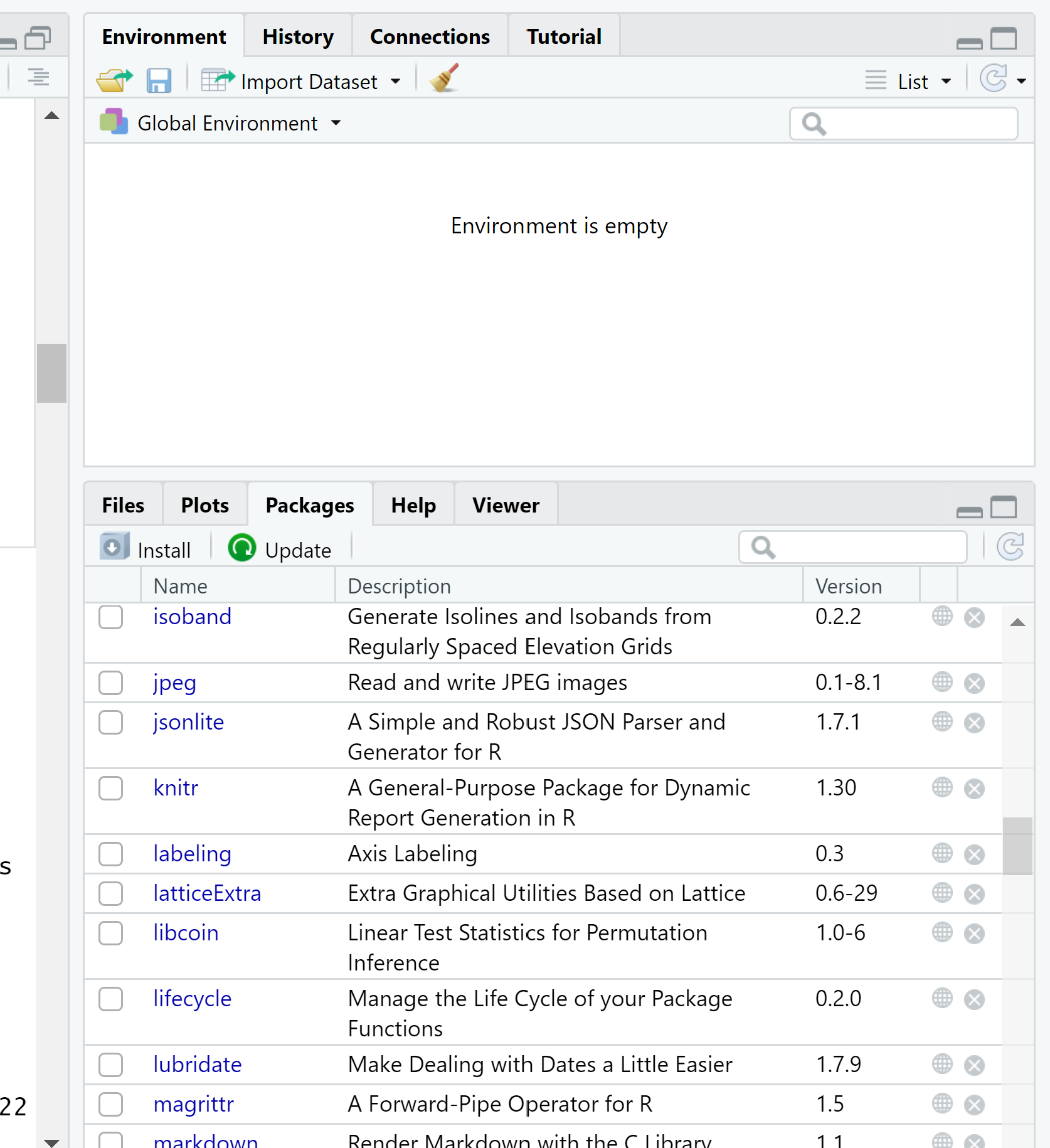Check the jsonlite package checkbox
Image resolution: width=1050 pixels, height=1148 pixels.
(x=110, y=723)
